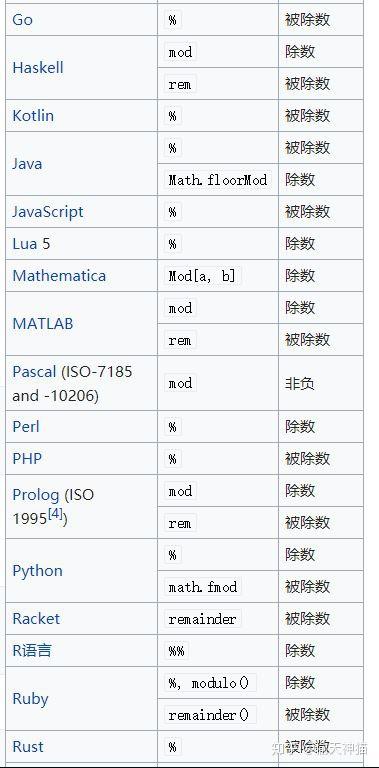Open the Go language link
The height and width of the screenshot is (768, 379).
pyautogui.click(x=23, y=20)
